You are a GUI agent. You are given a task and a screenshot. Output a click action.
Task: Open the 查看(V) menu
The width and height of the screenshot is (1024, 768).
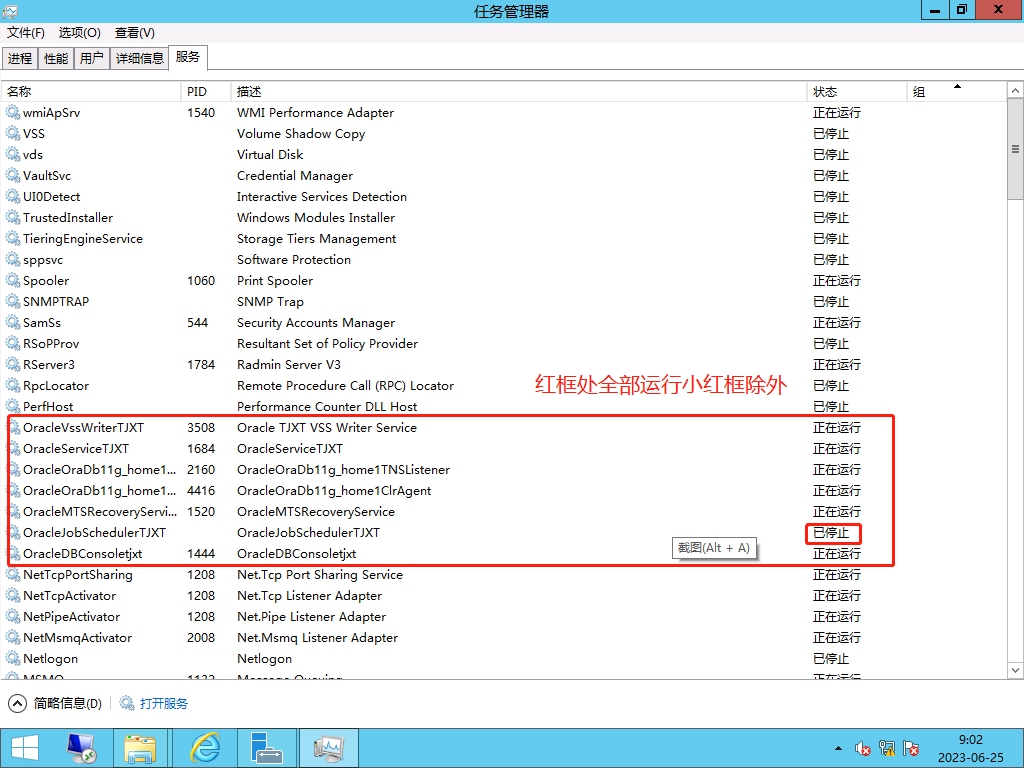pyautogui.click(x=135, y=33)
